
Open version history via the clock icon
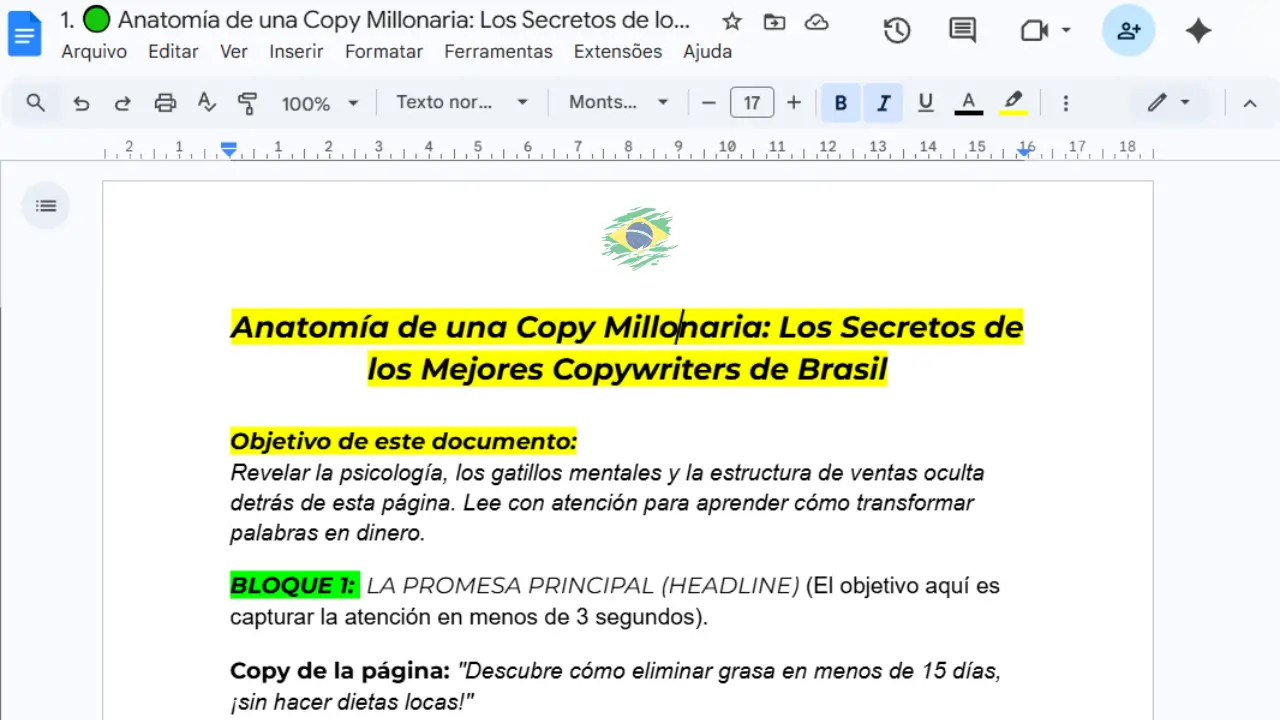point(896,30)
